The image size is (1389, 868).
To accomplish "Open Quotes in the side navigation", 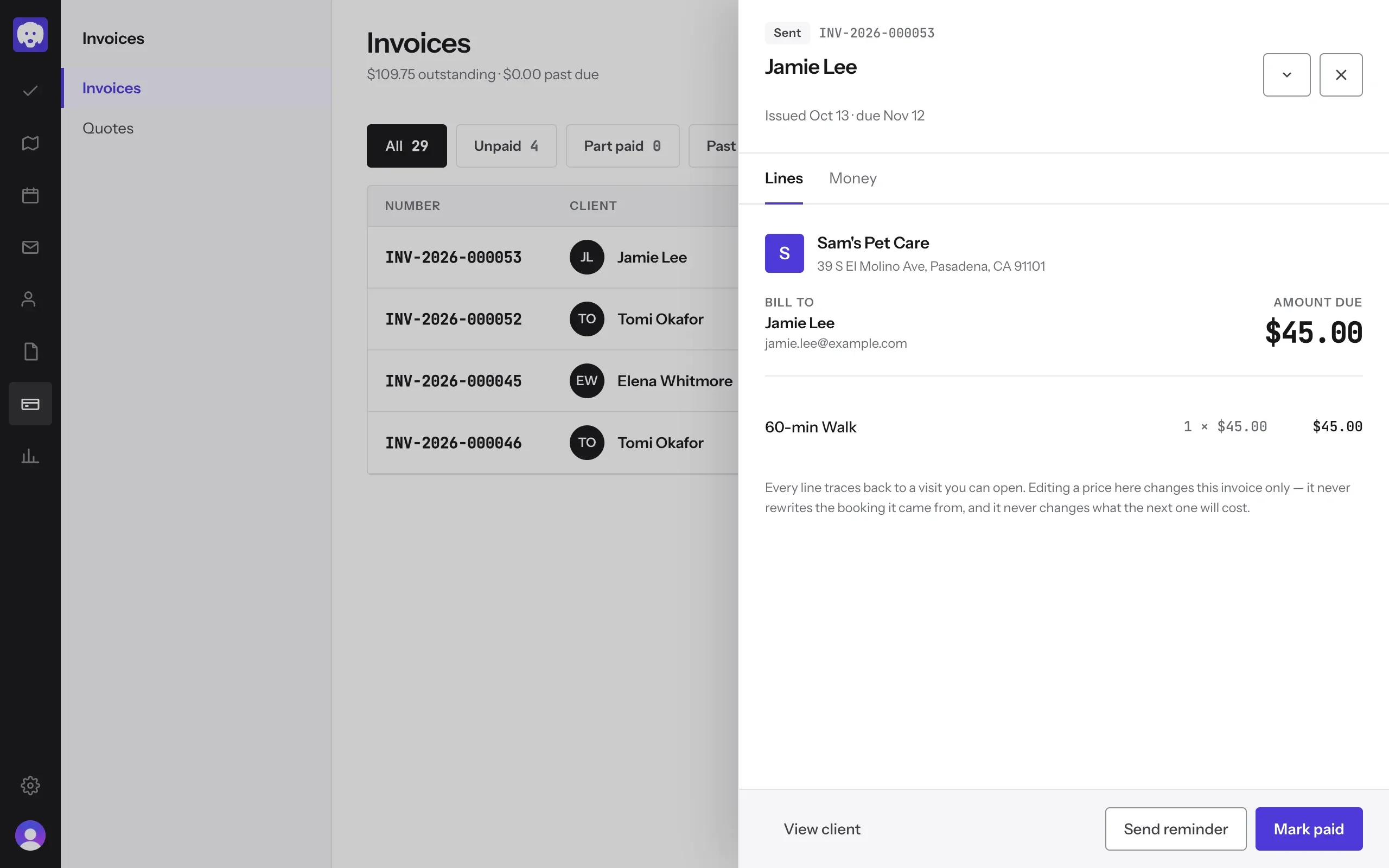I will click(x=196, y=128).
